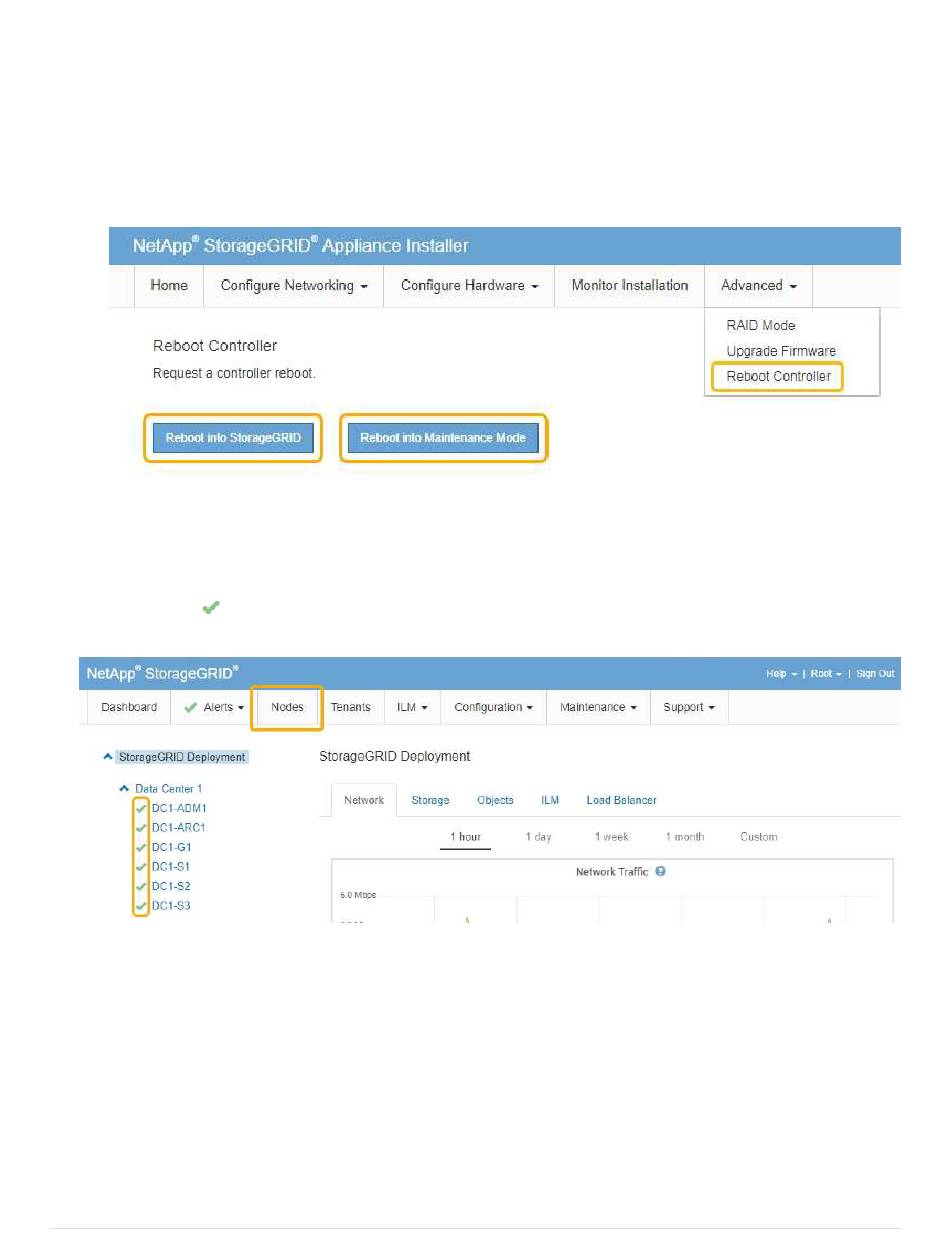Select the Custom time range
This screenshot has height=1248, width=950.
pos(759,837)
